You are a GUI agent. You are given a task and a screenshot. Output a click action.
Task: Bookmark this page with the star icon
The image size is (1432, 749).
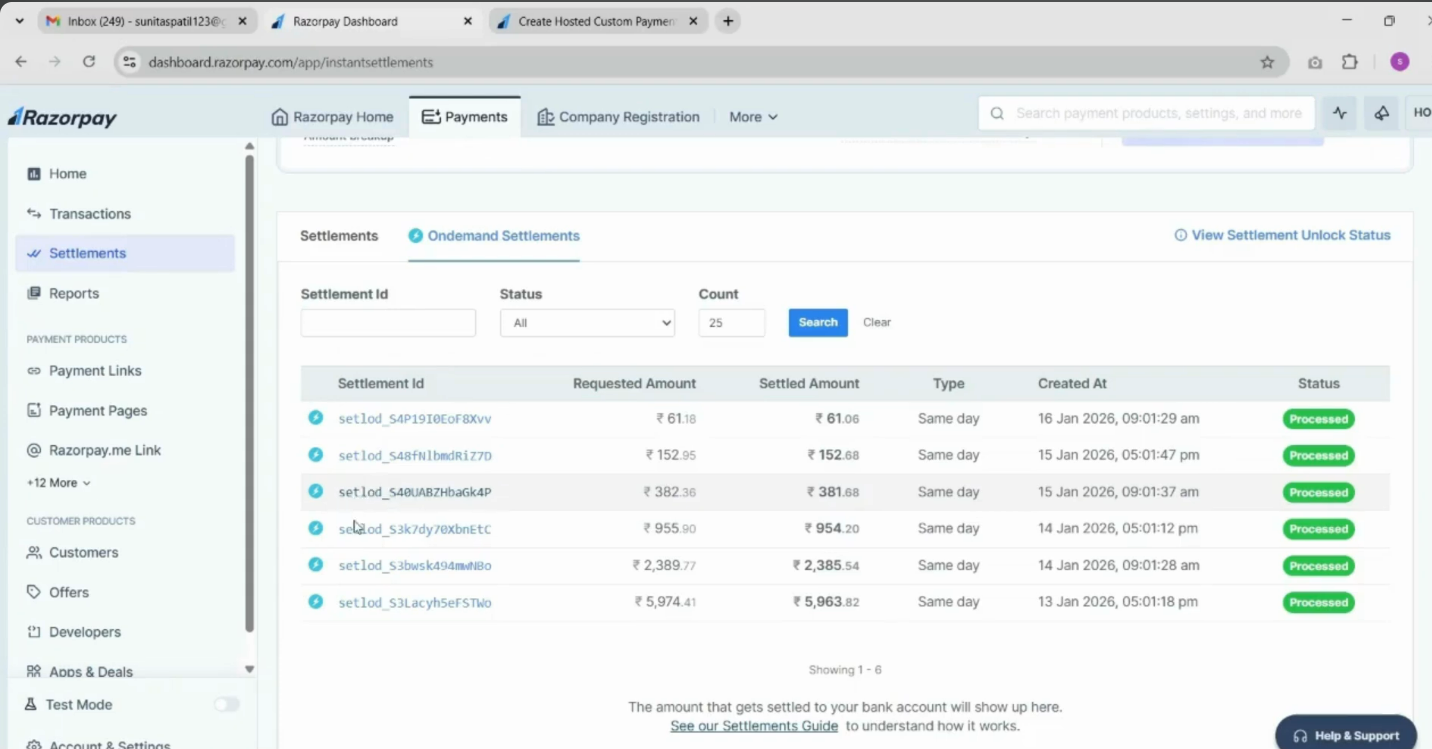[x=1267, y=62]
